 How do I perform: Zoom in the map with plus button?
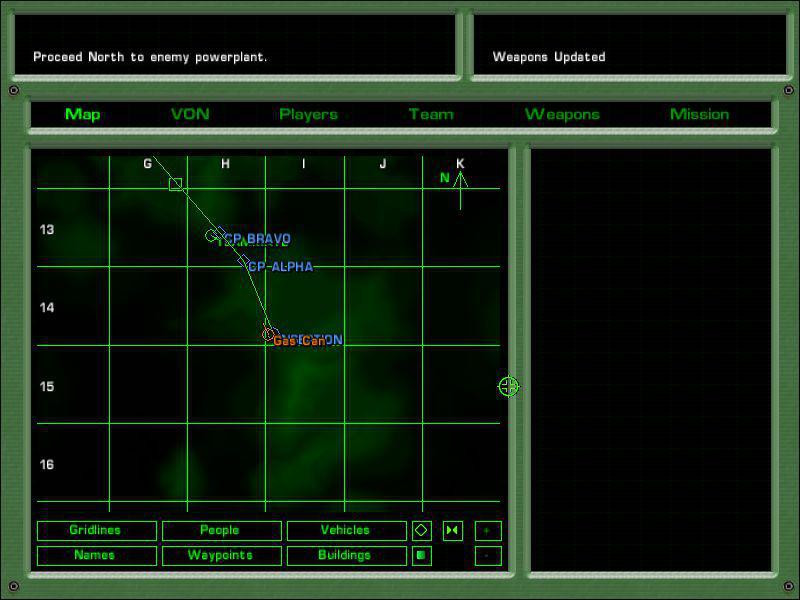[487, 531]
